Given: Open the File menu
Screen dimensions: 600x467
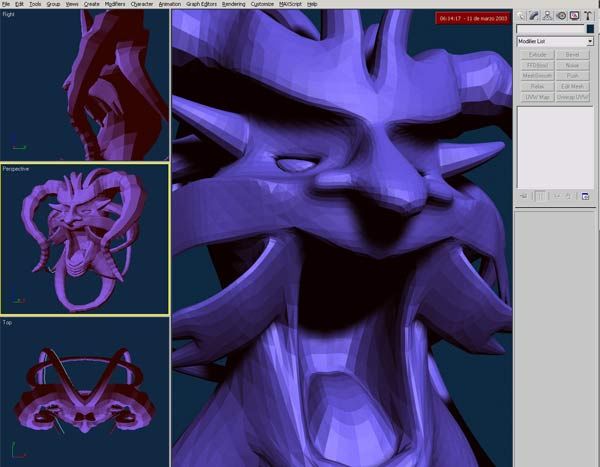Looking at the screenshot, I should (6, 4).
